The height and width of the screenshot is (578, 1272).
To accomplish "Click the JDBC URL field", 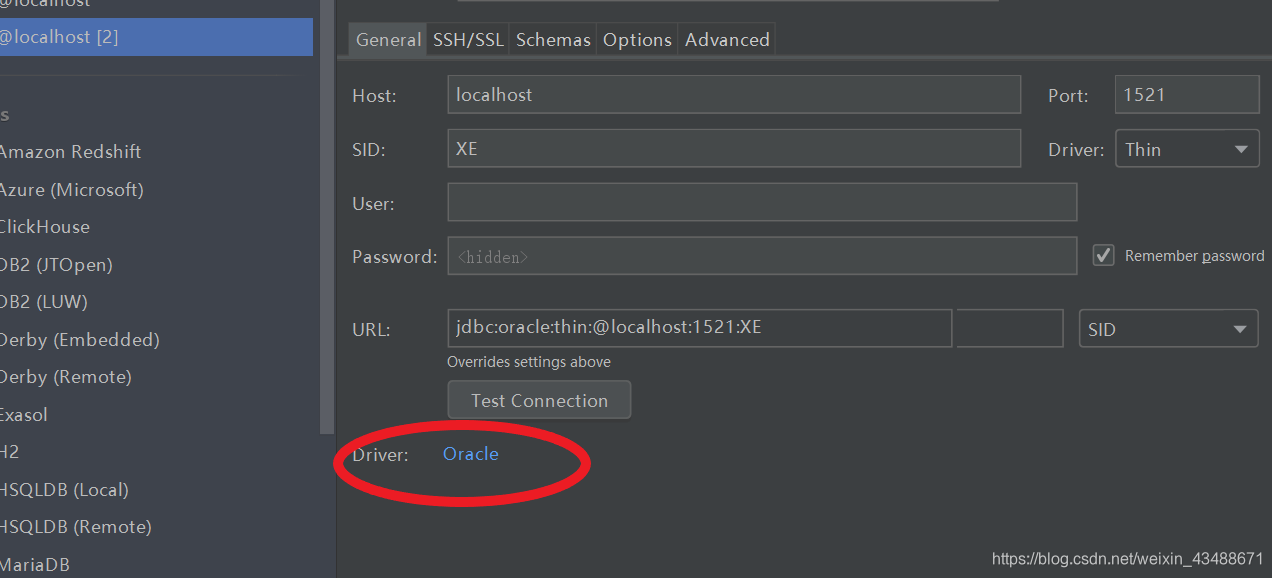I will point(699,328).
